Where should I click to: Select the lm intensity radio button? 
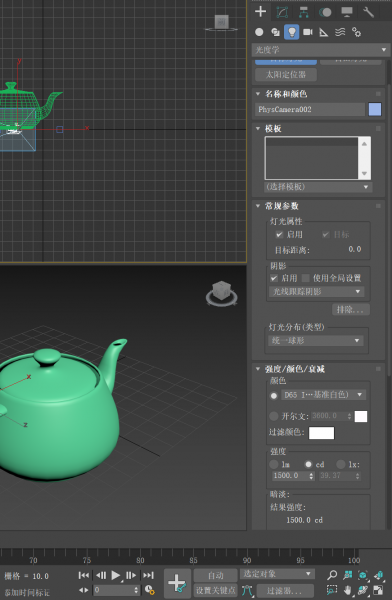coord(274,465)
